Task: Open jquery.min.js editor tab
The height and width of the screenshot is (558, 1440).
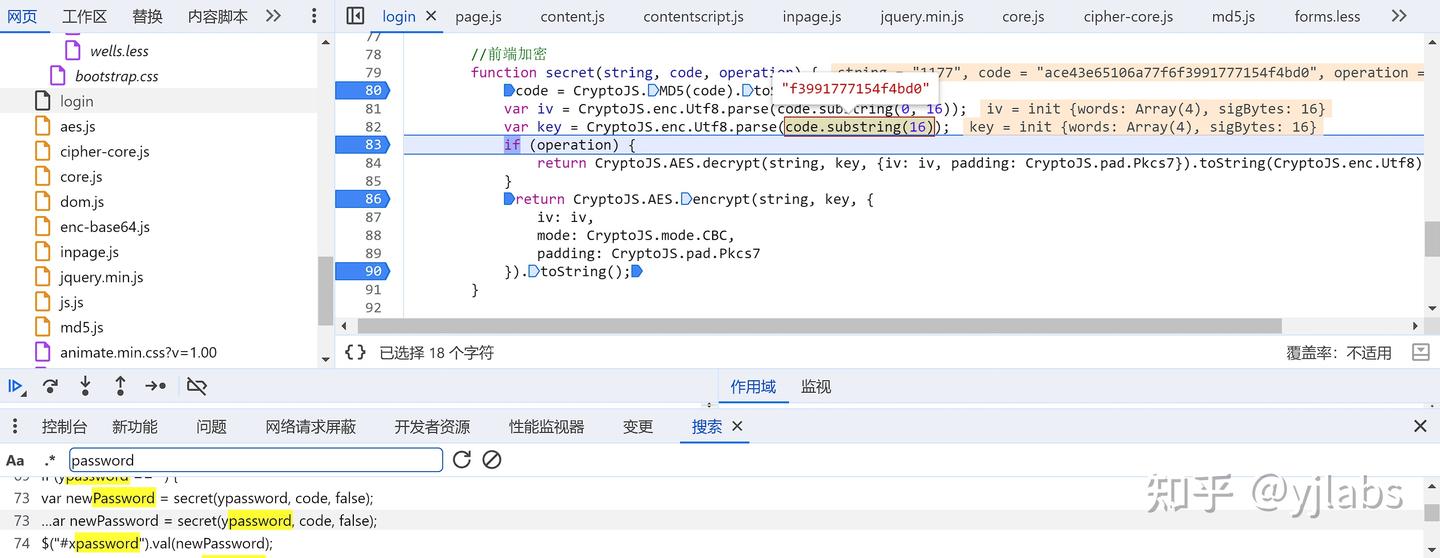Action: click(x=921, y=16)
